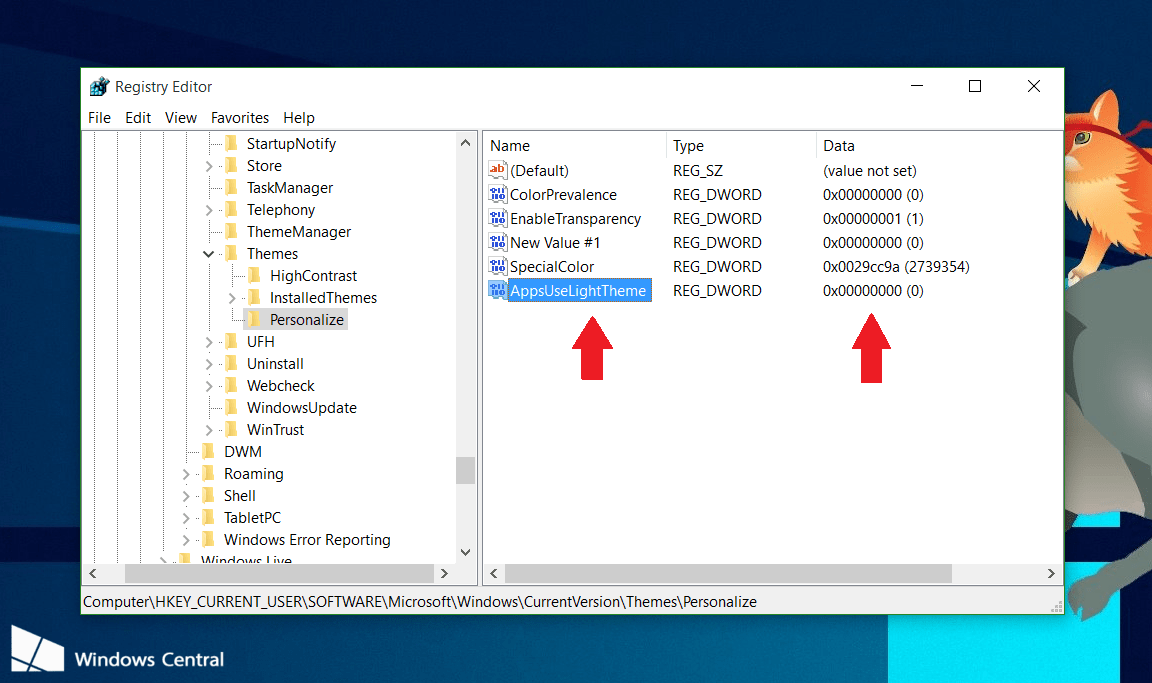This screenshot has height=683, width=1152.
Task: Click the DWORD icon beside SpecialColor
Action: point(497,266)
